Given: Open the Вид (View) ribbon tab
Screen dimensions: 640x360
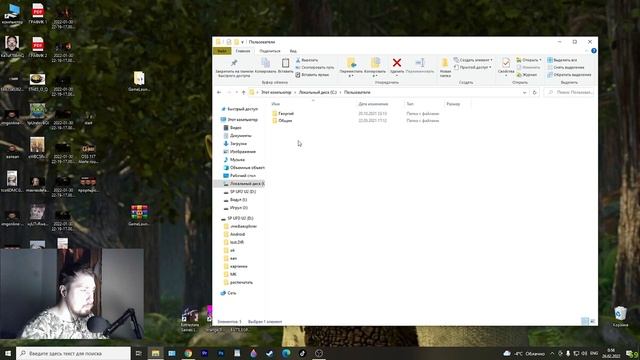Looking at the screenshot, I should click(293, 51).
